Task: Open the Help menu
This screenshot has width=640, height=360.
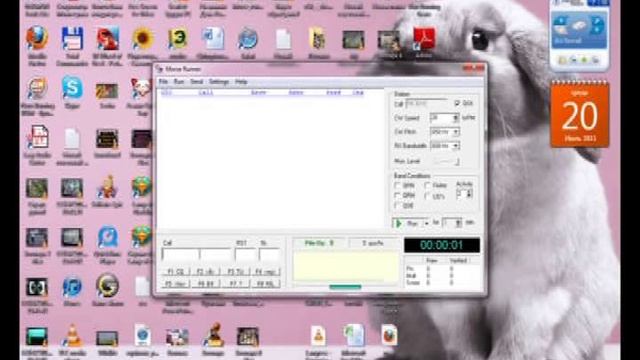Action: coord(241,82)
